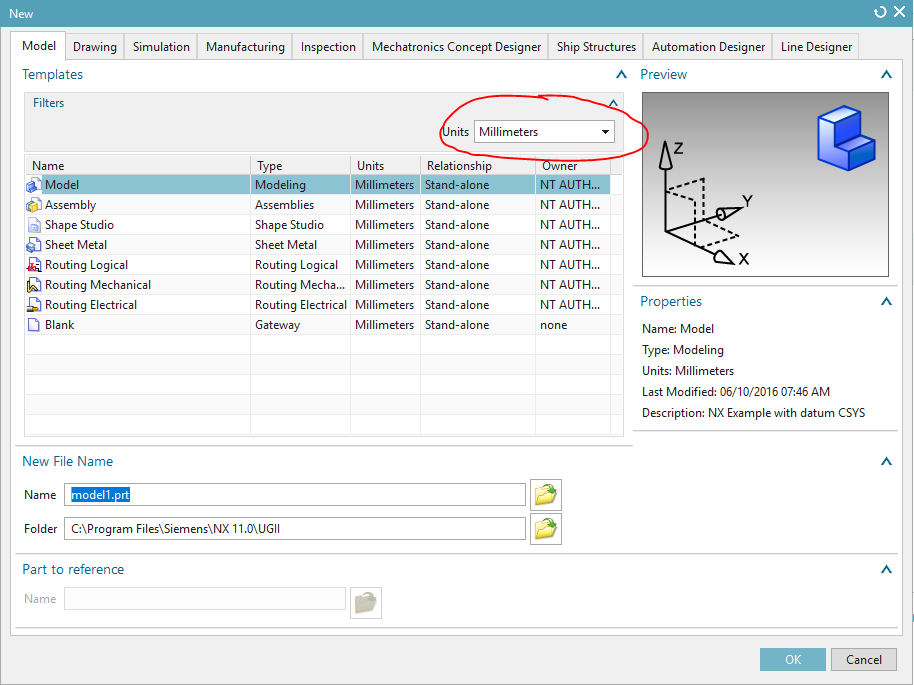
Task: Collapse the New File Name section
Action: pyautogui.click(x=885, y=462)
